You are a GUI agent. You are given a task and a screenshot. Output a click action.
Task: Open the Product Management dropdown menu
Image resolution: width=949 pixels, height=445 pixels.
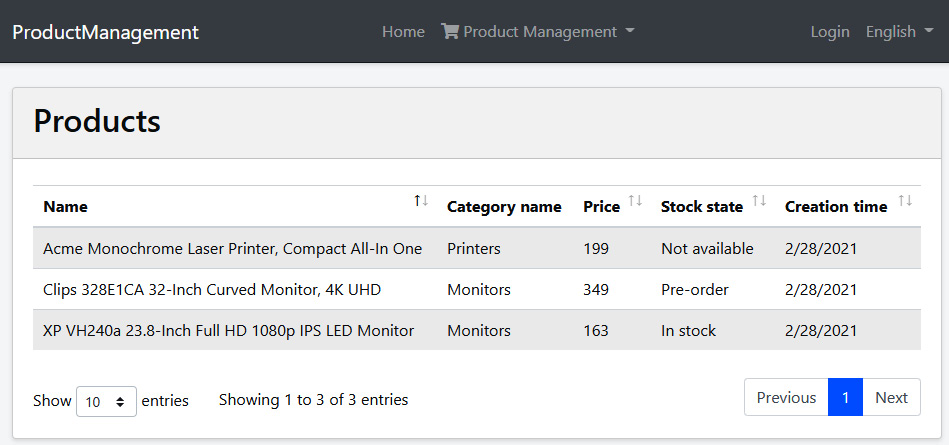tap(537, 31)
